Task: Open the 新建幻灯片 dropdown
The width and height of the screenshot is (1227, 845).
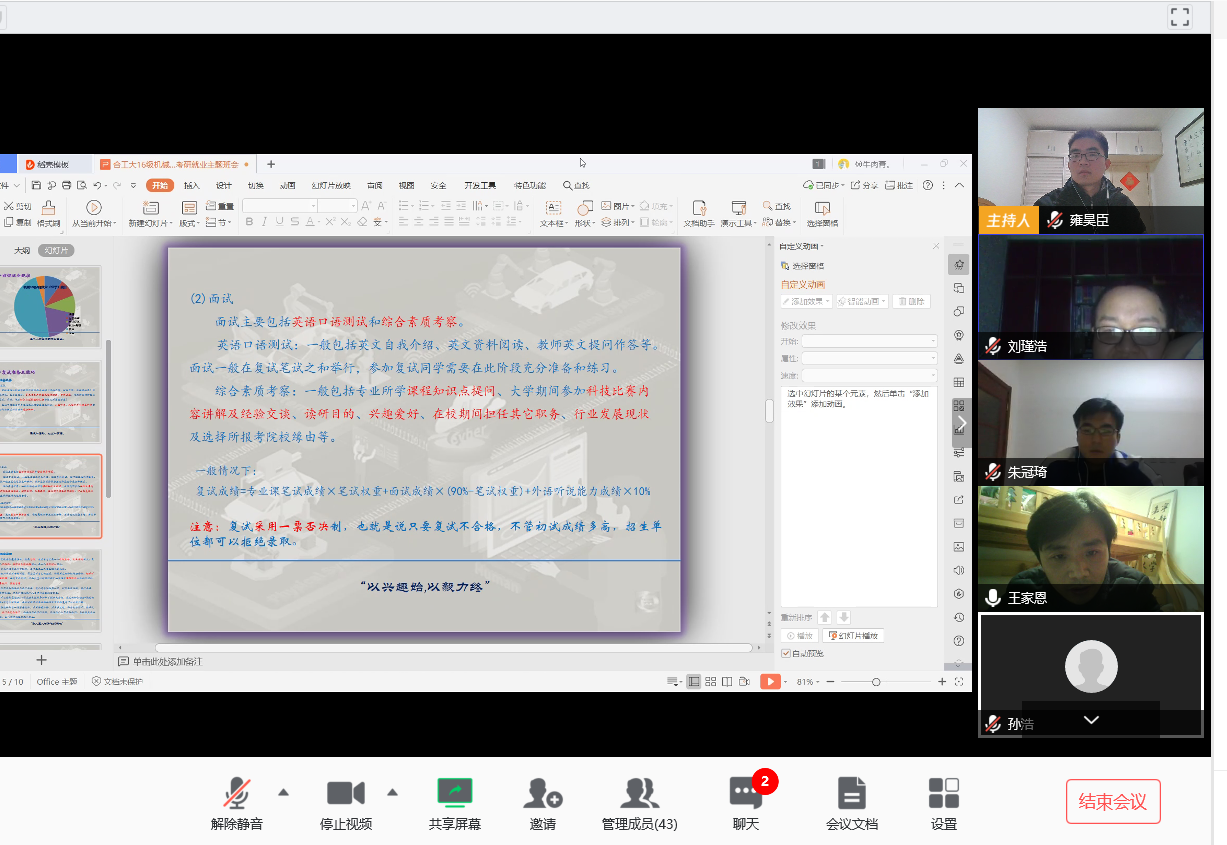Action: [x=148, y=223]
